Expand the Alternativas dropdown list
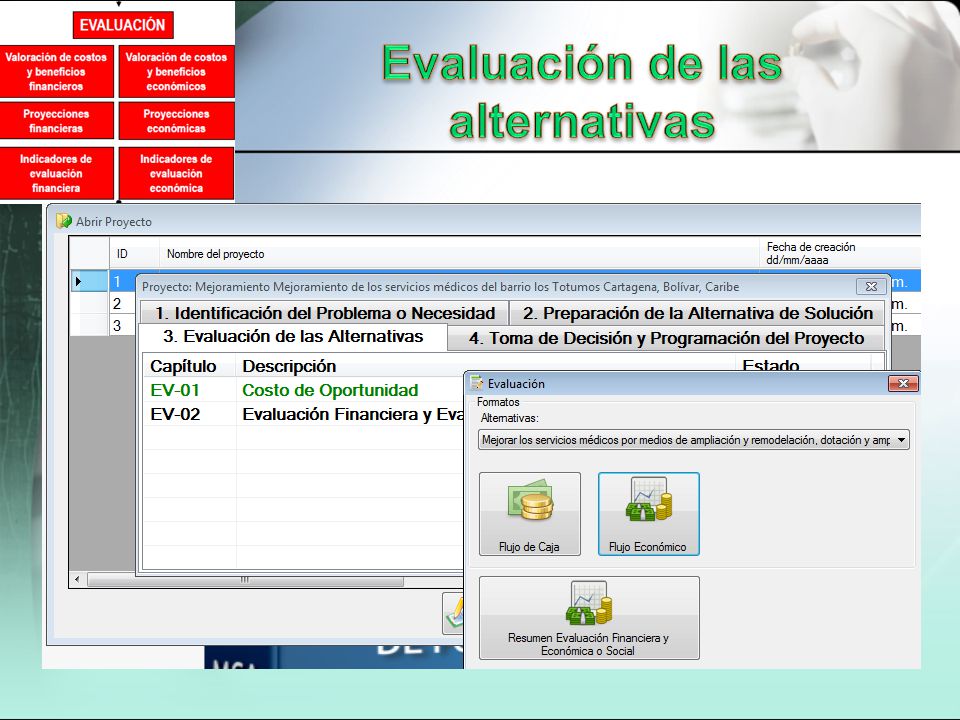960x720 pixels. point(901,440)
